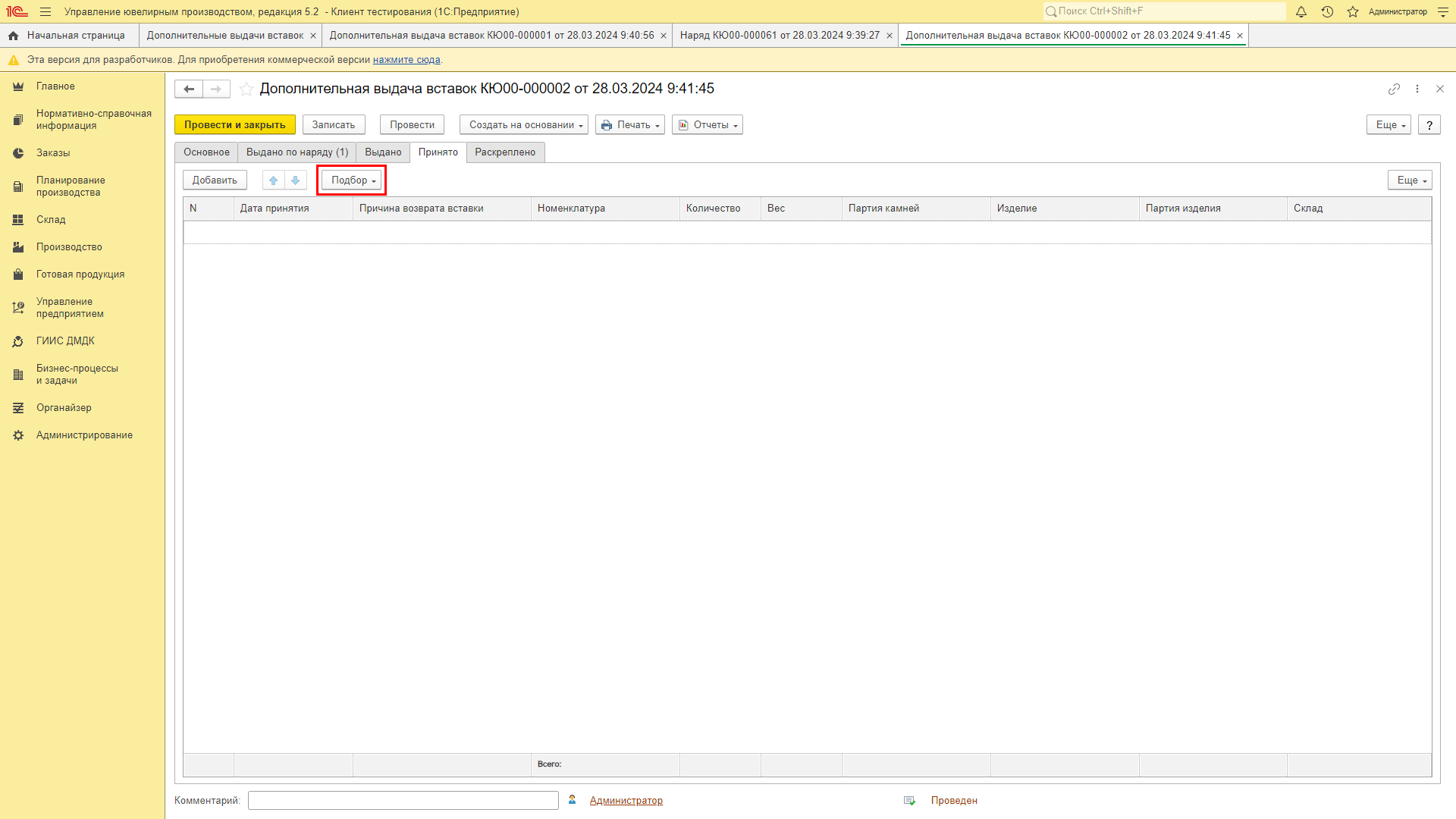Click the Главное crown icon
The image size is (1456, 819).
(18, 86)
